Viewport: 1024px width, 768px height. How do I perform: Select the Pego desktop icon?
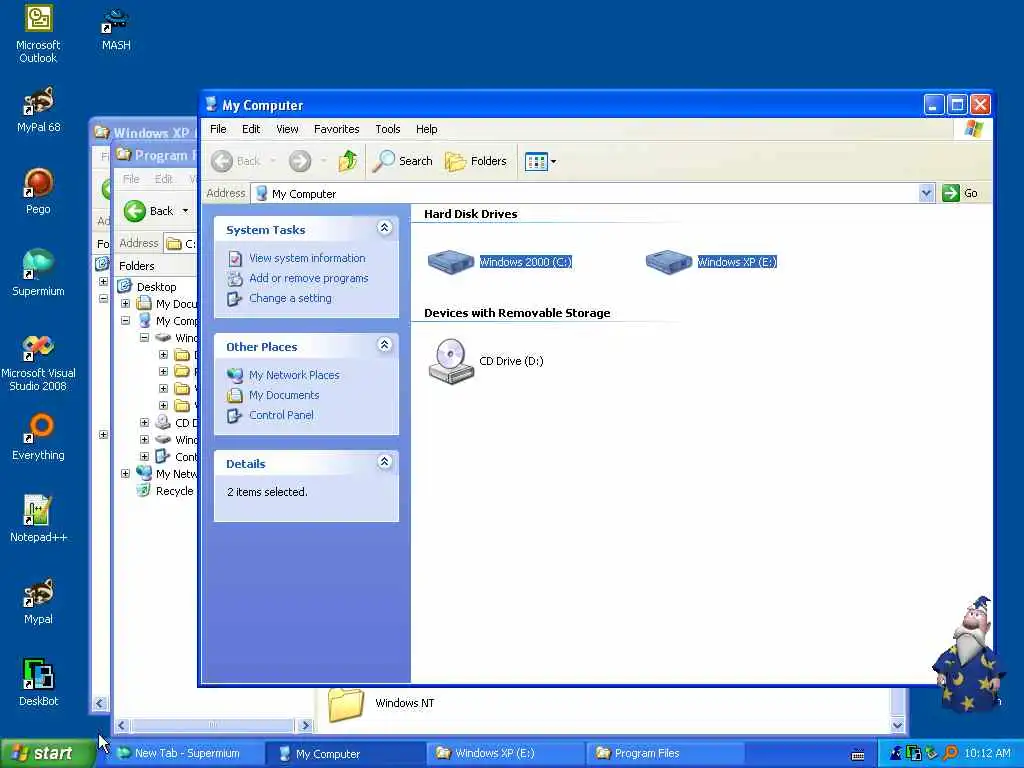click(x=38, y=191)
